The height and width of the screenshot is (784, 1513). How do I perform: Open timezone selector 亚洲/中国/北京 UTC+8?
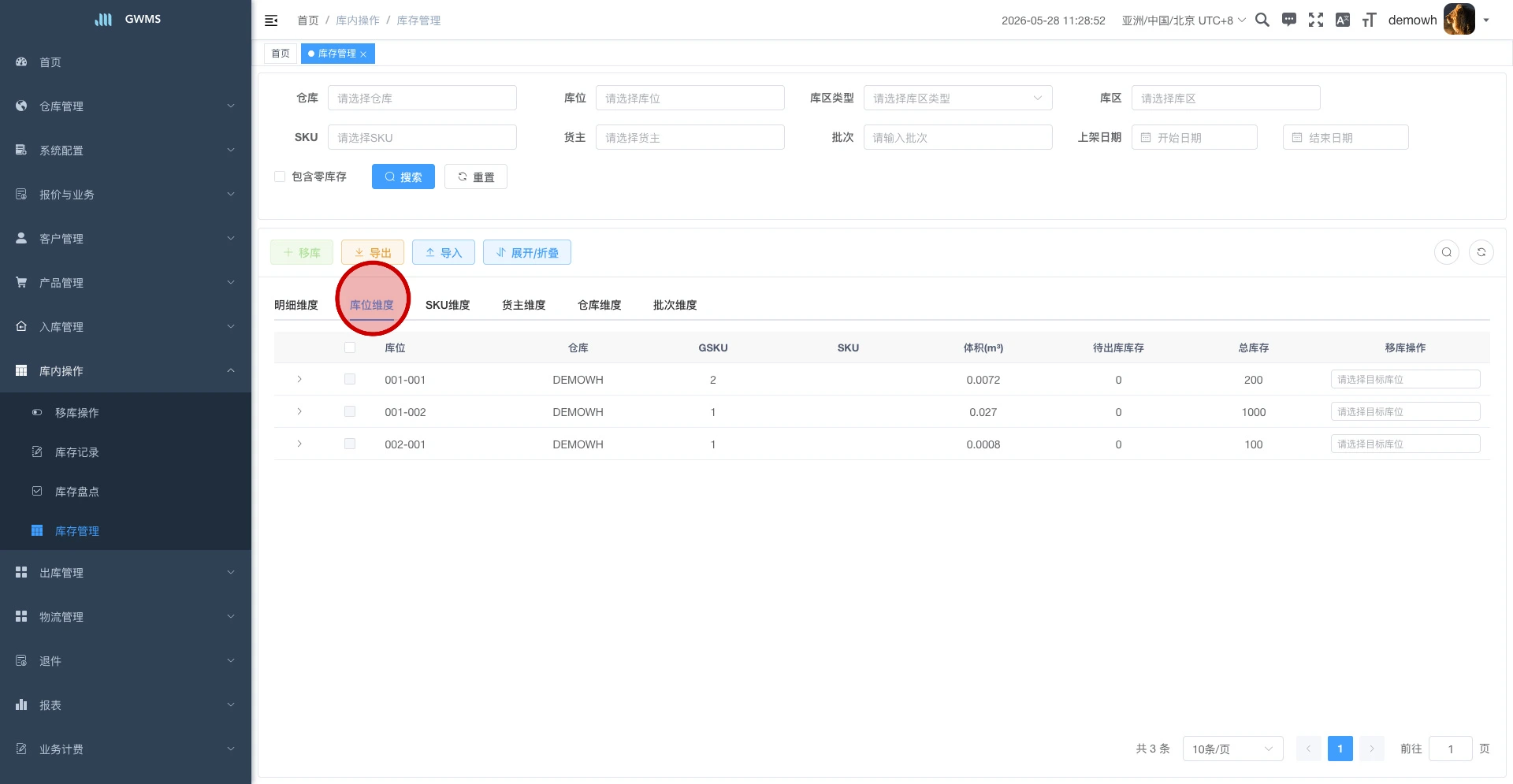1184,20
